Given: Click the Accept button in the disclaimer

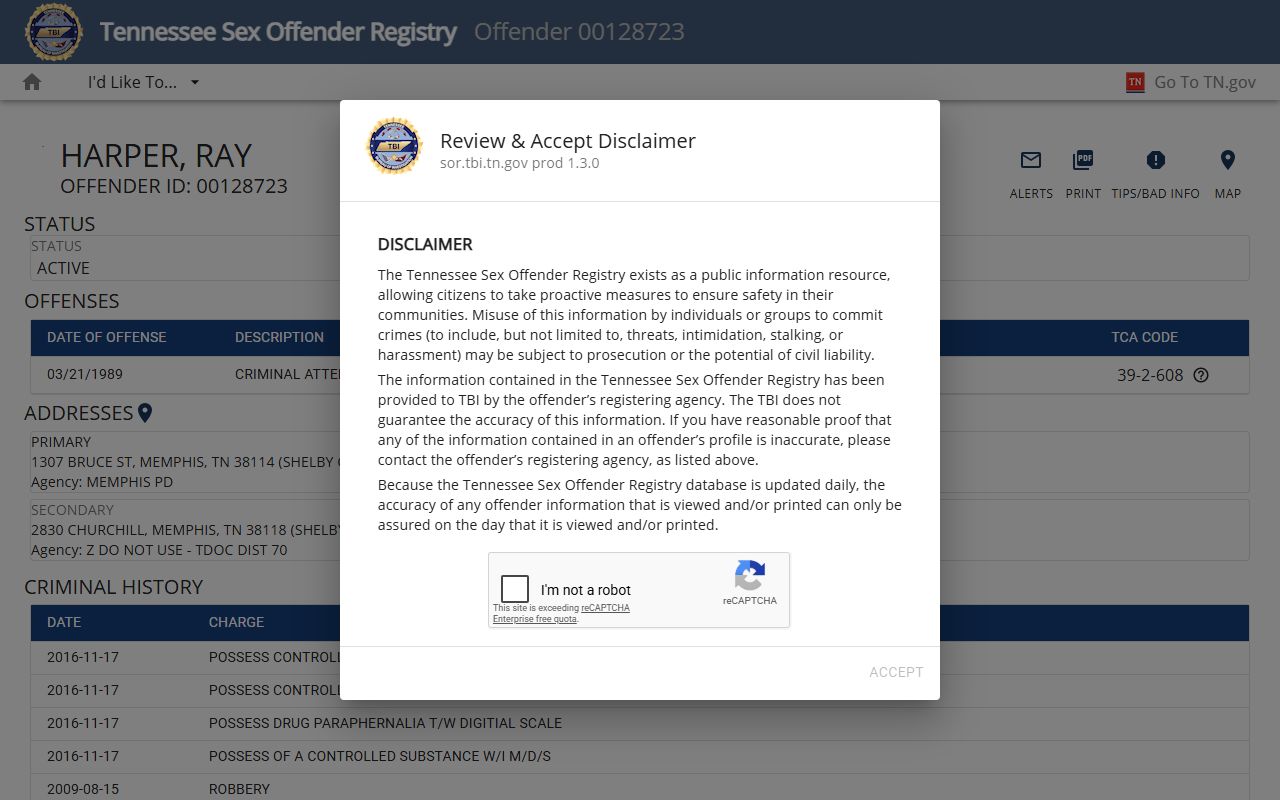Looking at the screenshot, I should pos(896,672).
